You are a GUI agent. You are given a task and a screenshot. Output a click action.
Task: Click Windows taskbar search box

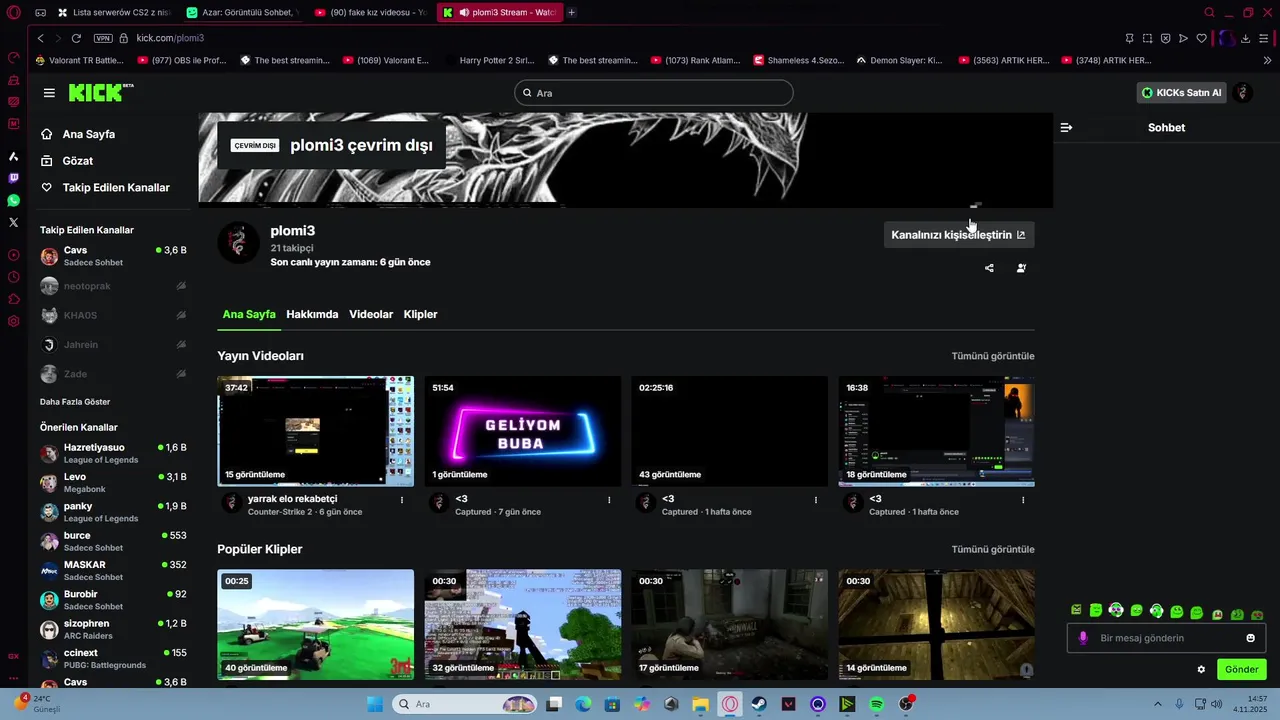pyautogui.click(x=464, y=704)
